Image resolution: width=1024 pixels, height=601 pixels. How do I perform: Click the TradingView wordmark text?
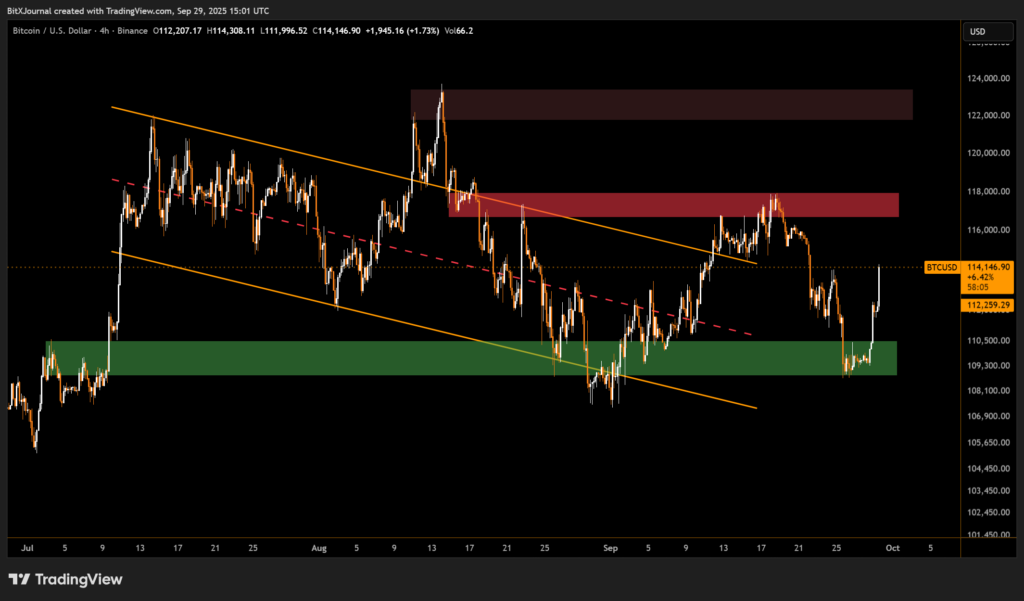click(79, 579)
